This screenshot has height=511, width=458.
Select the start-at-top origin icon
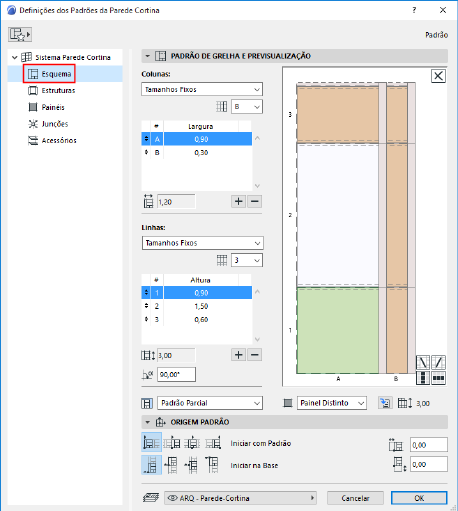[212, 465]
